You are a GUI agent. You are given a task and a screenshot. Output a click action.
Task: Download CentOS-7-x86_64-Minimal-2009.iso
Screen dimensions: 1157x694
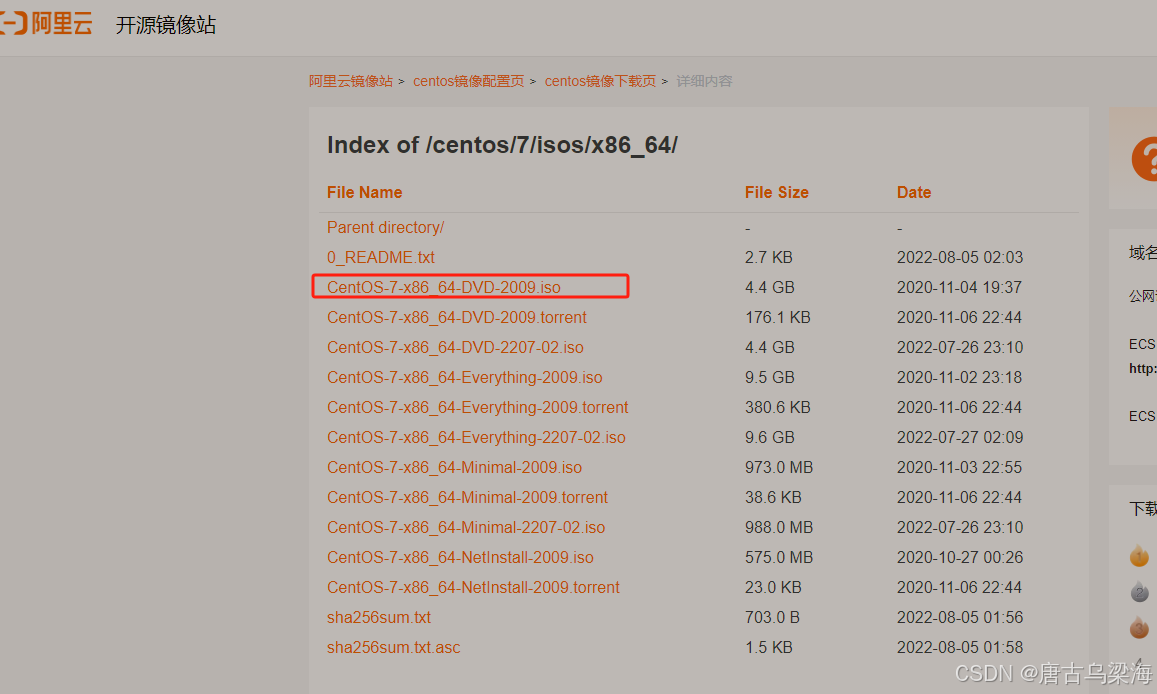click(455, 468)
